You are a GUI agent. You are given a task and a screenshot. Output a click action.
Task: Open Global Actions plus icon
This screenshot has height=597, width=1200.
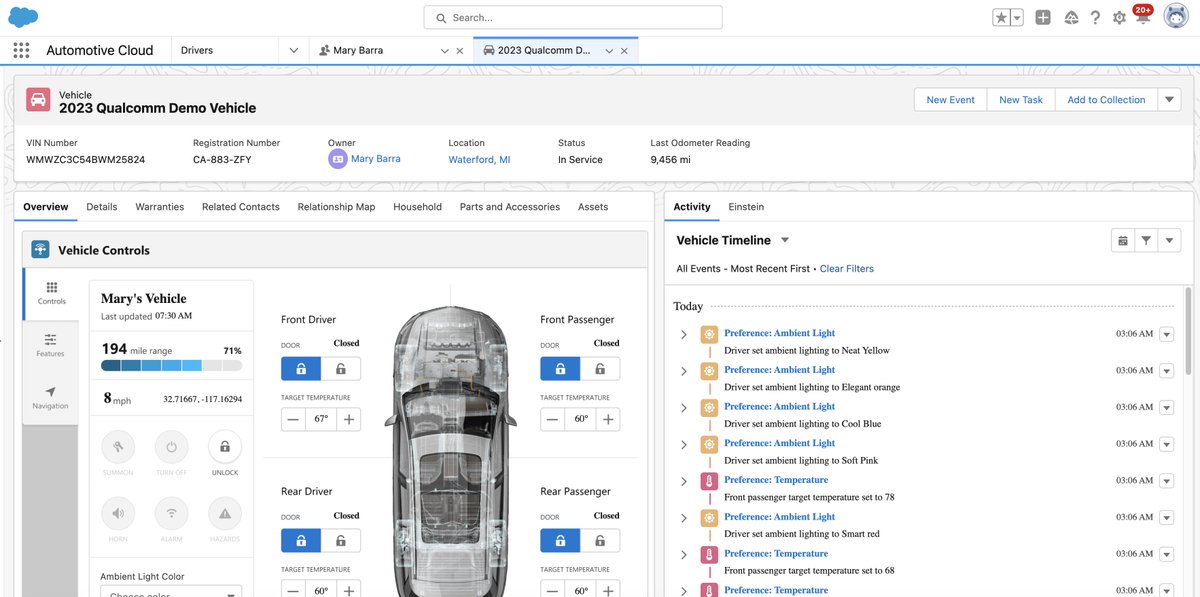[1043, 17]
